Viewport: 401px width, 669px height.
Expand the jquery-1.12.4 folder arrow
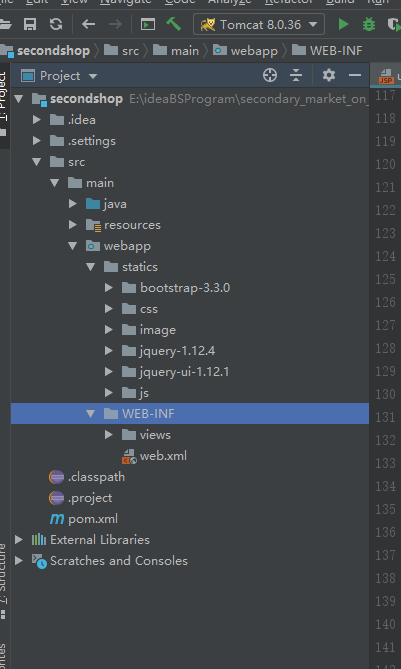(109, 351)
